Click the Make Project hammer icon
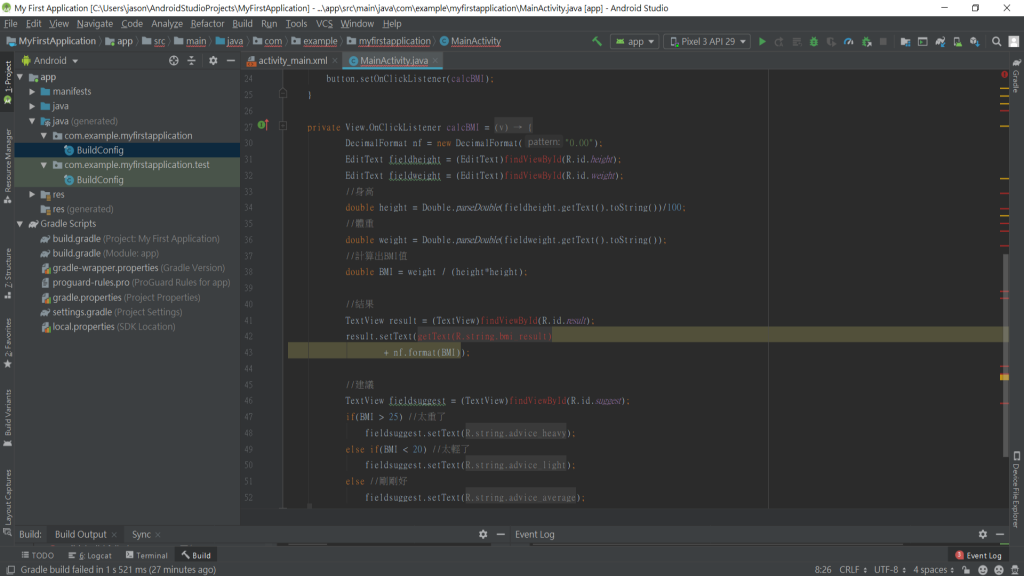The width and height of the screenshot is (1024, 576). [597, 42]
